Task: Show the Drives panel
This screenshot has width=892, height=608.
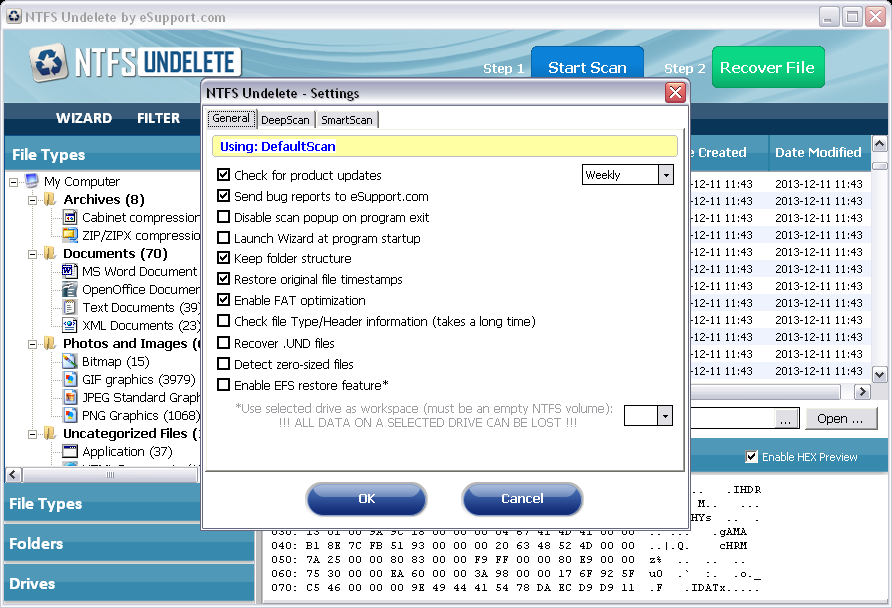Action: [x=129, y=583]
